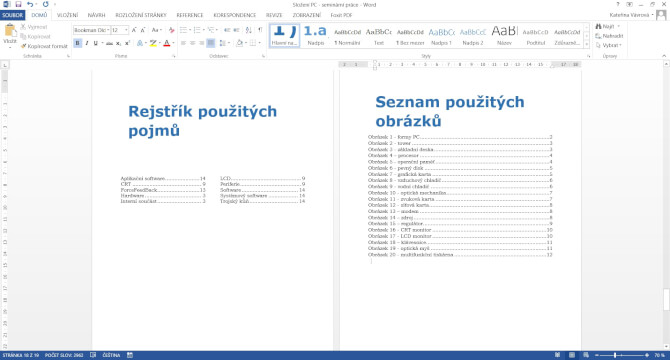Click the spell check icon in the status bar
Viewport: 670px width, 360px height.
[93, 355]
